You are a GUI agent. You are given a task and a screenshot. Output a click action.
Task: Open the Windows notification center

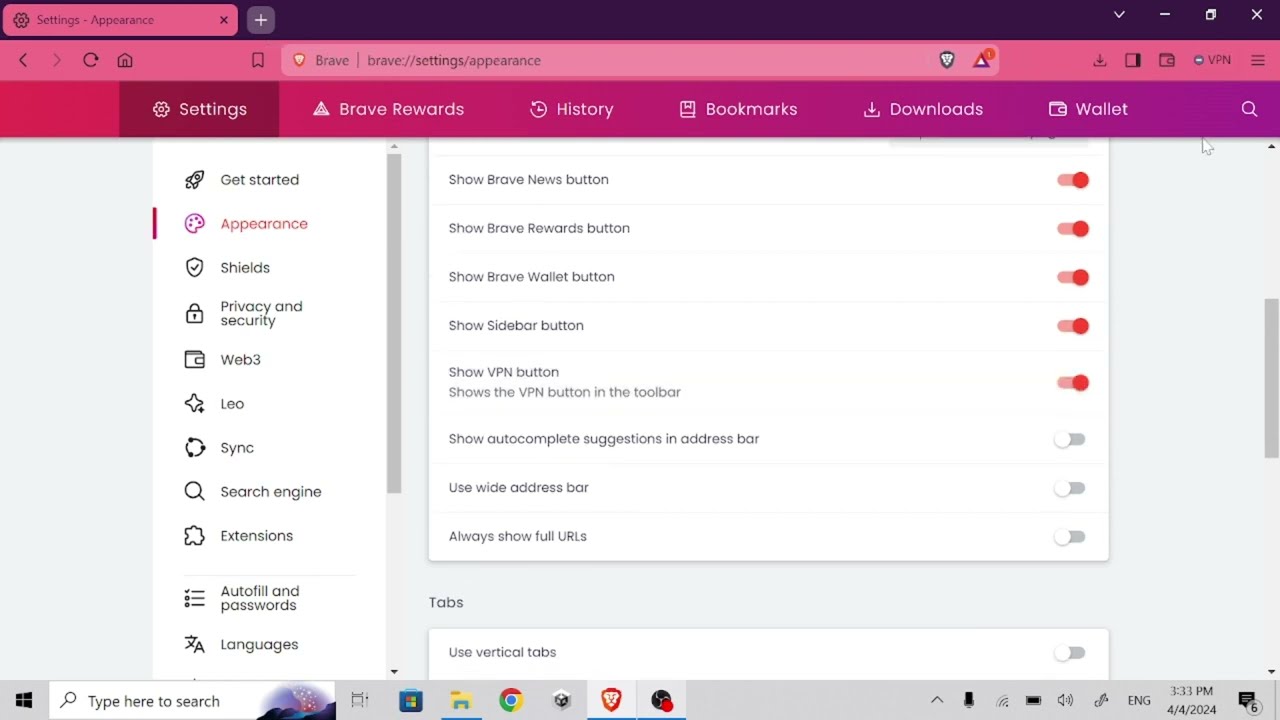(x=1248, y=701)
